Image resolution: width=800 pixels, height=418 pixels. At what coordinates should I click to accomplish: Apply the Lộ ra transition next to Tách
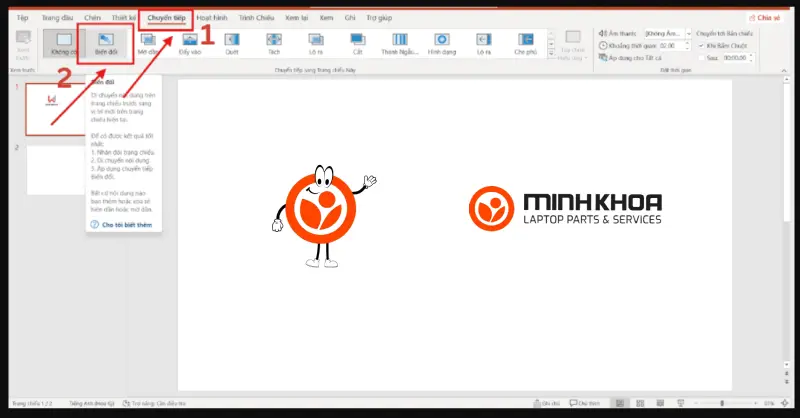pos(316,44)
